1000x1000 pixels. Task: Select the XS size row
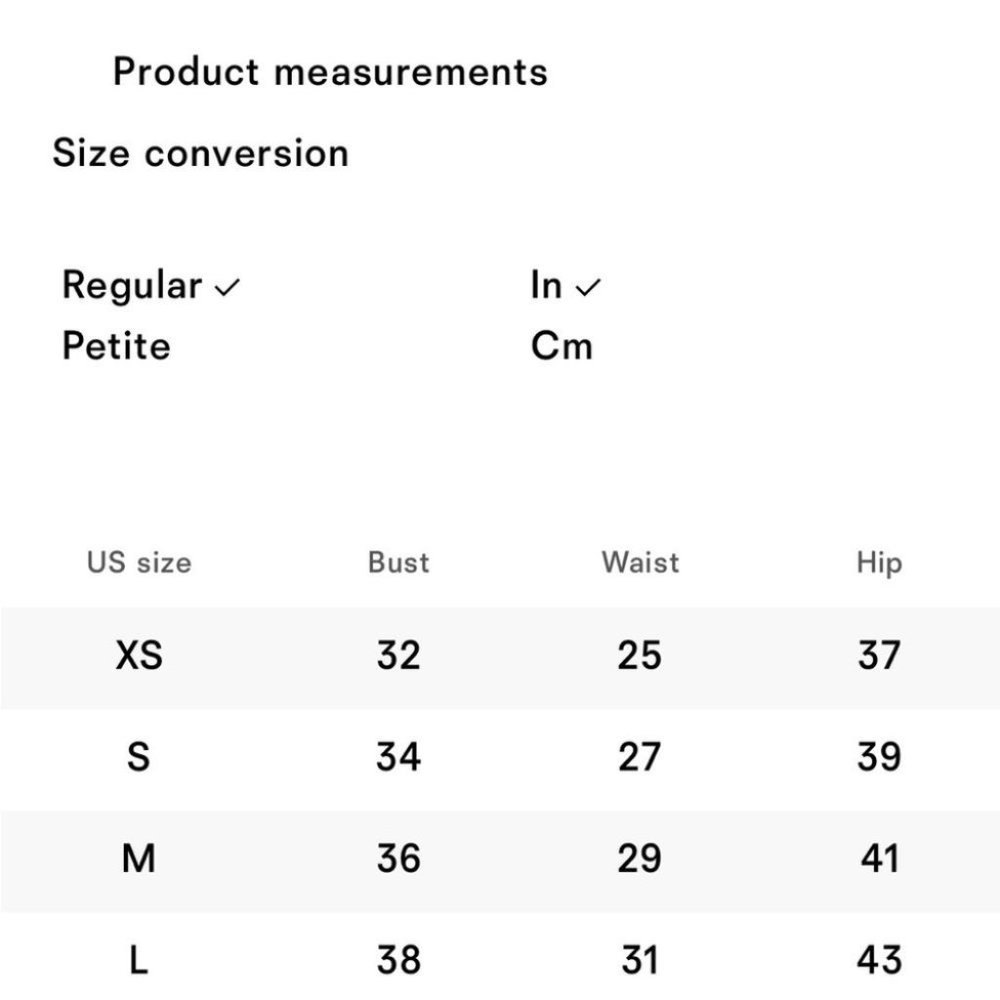tap(500, 658)
